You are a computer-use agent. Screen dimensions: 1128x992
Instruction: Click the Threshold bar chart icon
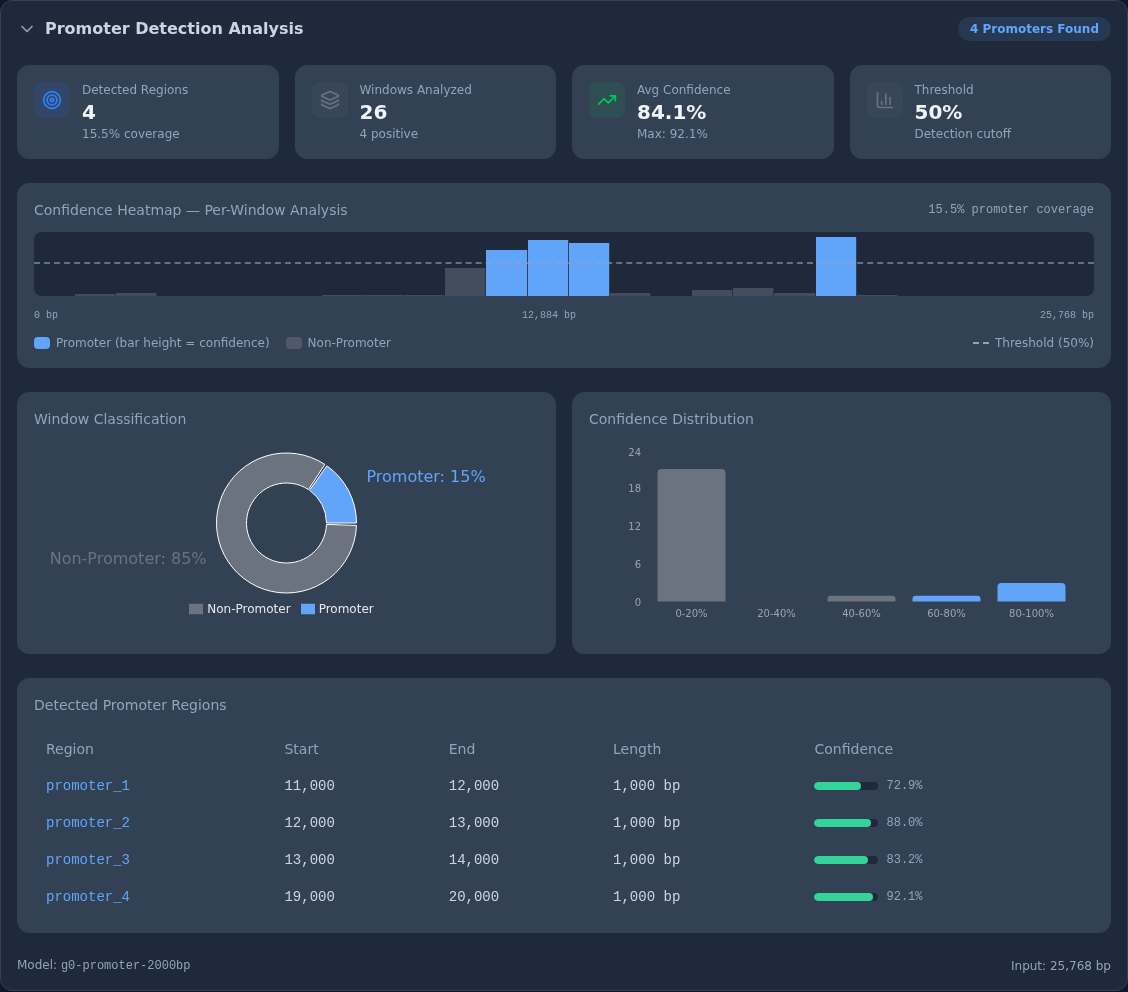(884, 100)
